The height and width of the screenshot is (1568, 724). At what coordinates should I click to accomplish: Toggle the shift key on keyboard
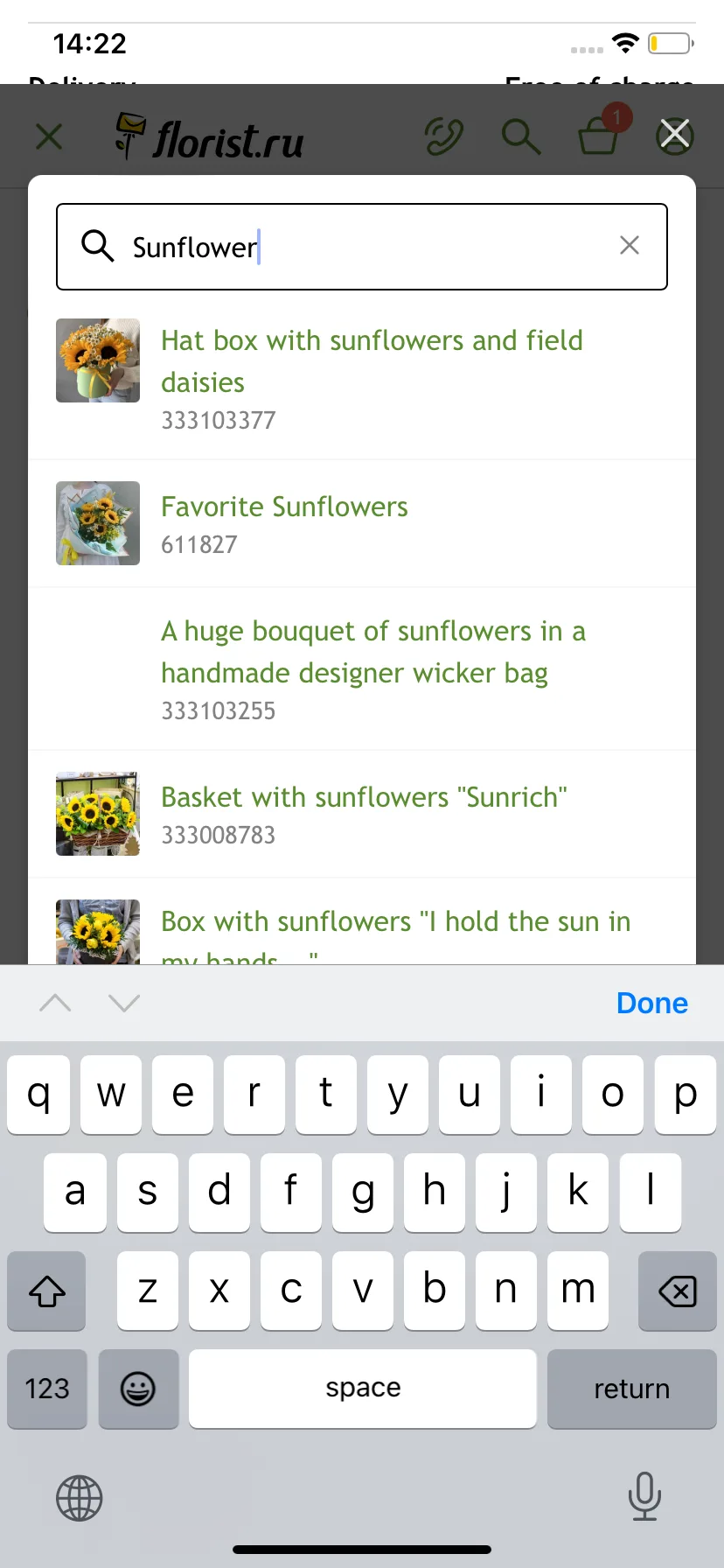47,1291
